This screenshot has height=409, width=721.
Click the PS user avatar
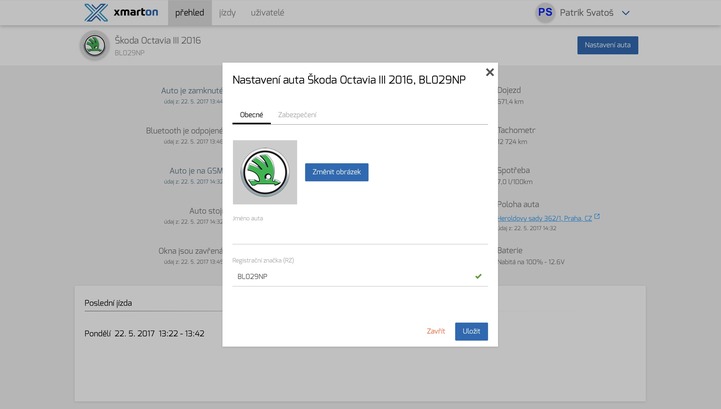point(545,13)
